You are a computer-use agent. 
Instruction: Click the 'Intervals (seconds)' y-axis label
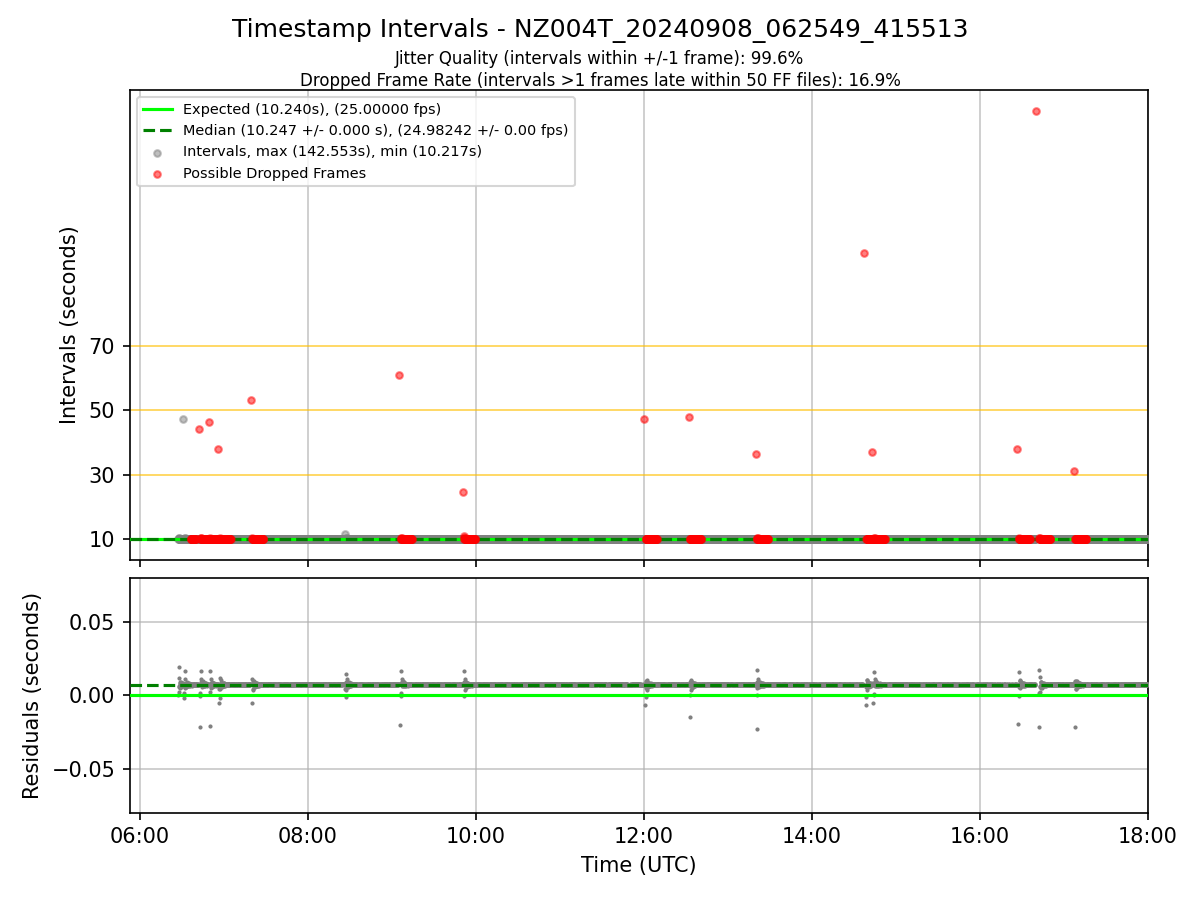(68, 324)
